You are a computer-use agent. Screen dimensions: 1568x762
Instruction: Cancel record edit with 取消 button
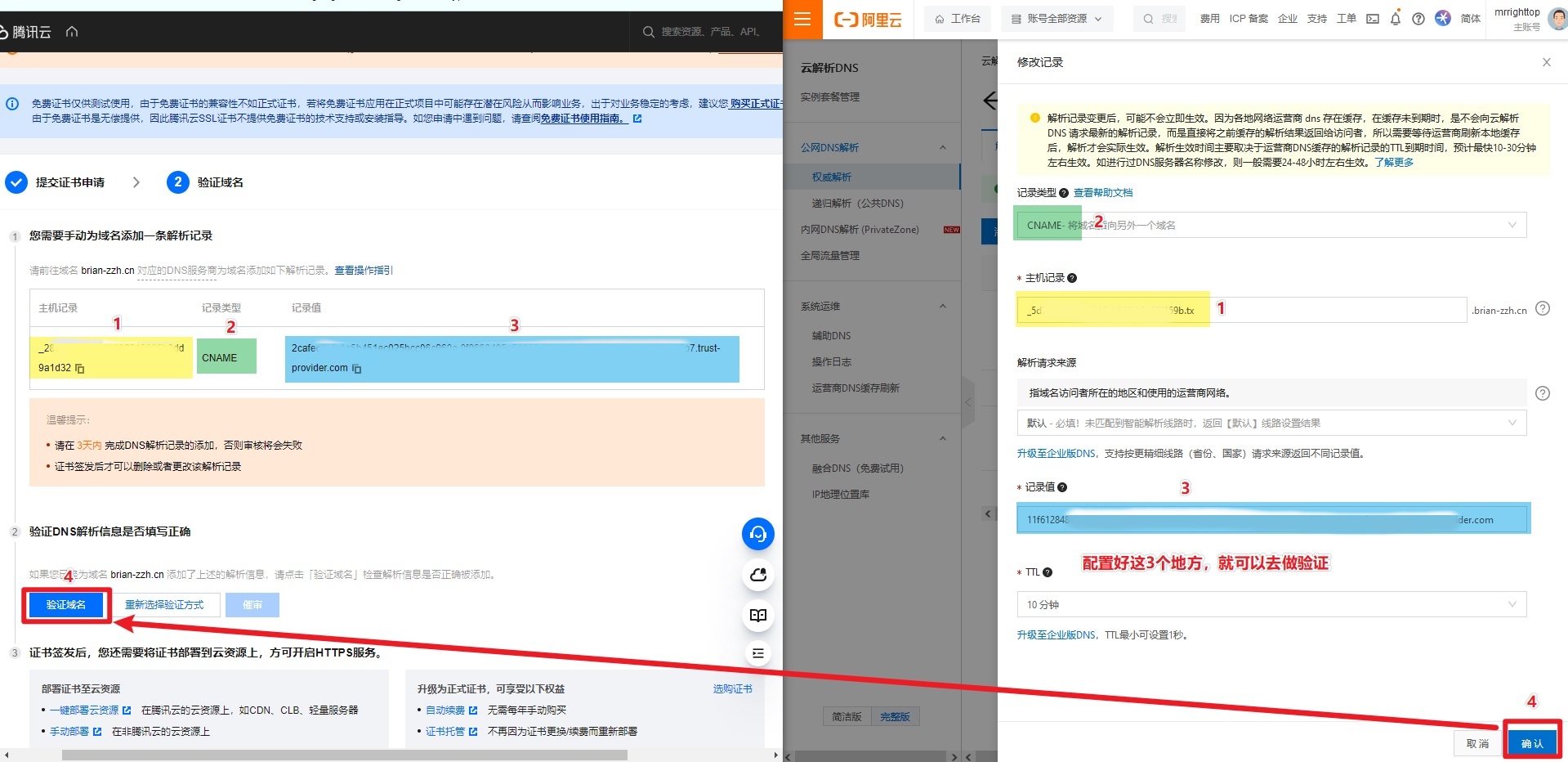tap(1477, 743)
